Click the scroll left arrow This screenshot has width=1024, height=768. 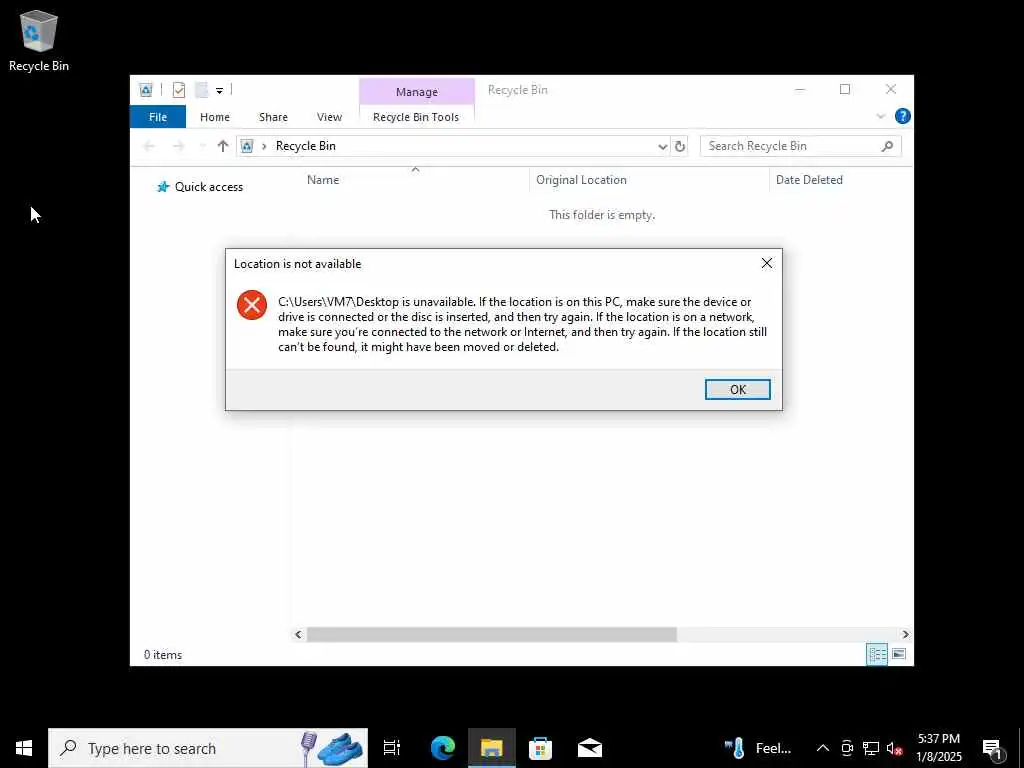[x=298, y=634]
